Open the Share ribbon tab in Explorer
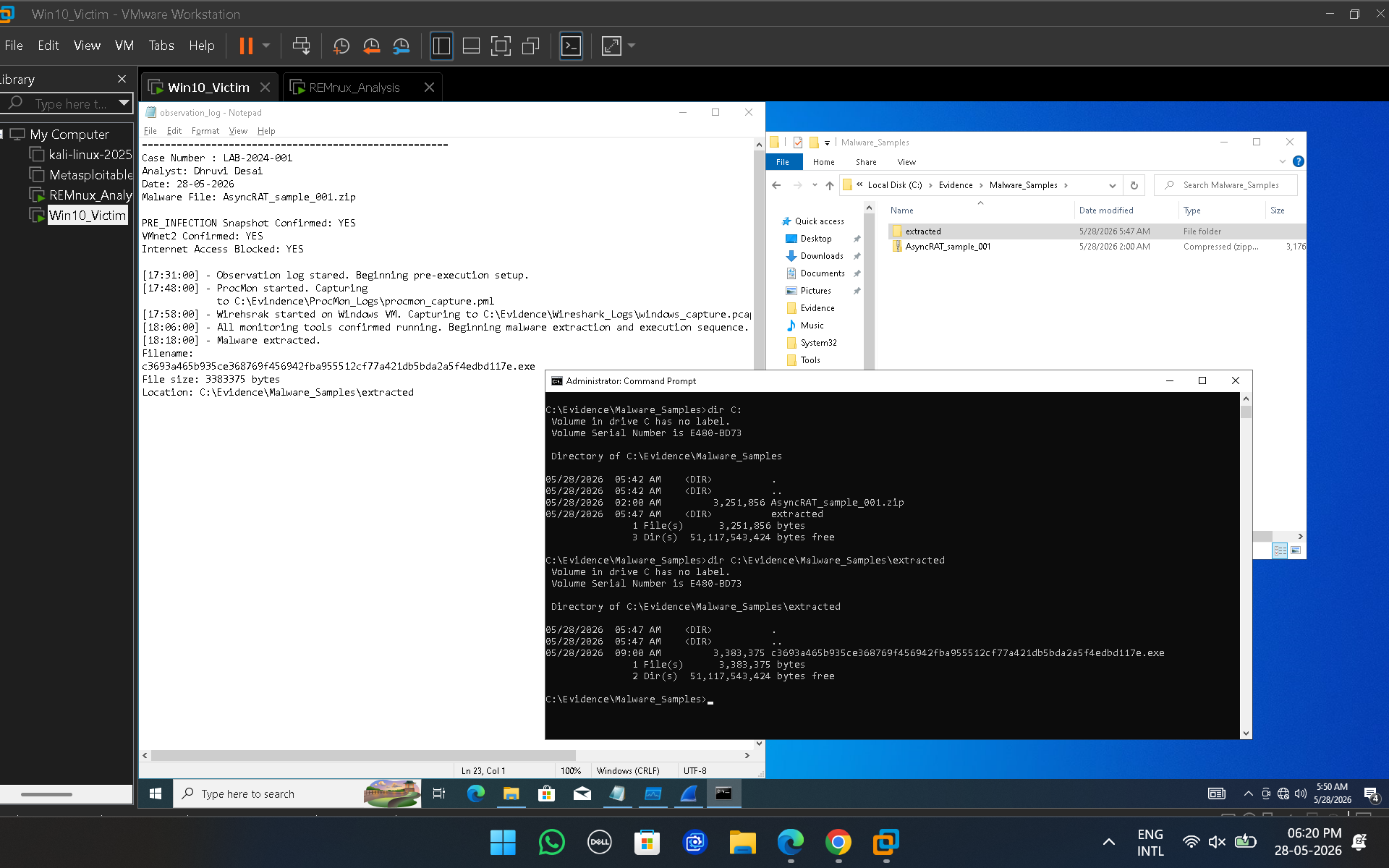The height and width of the screenshot is (868, 1389). [x=866, y=162]
